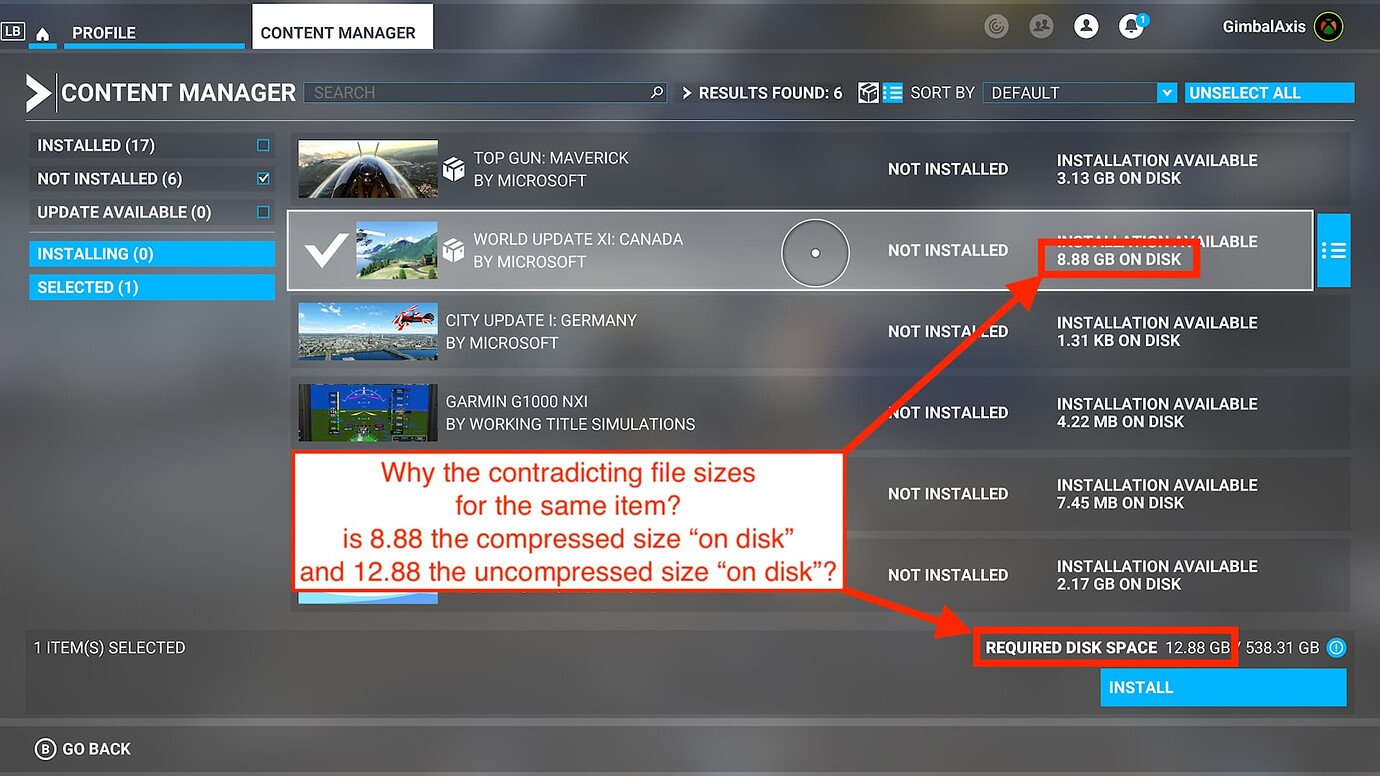The image size is (1380, 776).
Task: Click the magnifier icon in the search bar
Action: coord(656,92)
